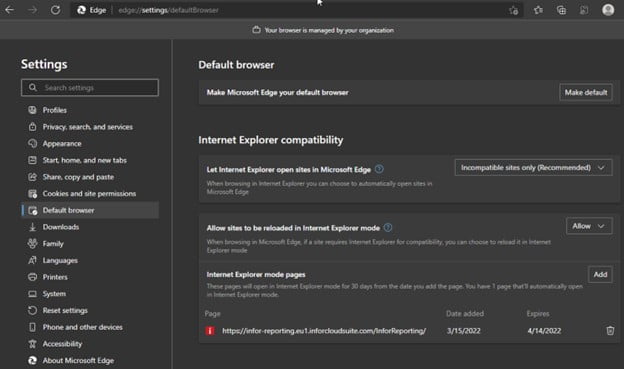Click the Reset settings icon

[x=32, y=310]
